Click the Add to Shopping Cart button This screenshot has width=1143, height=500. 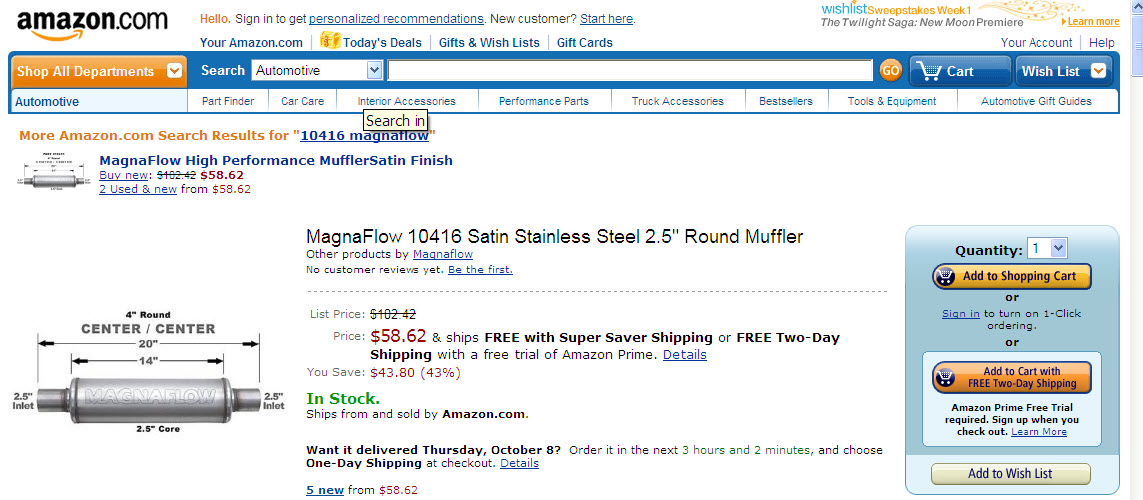coord(1011,276)
